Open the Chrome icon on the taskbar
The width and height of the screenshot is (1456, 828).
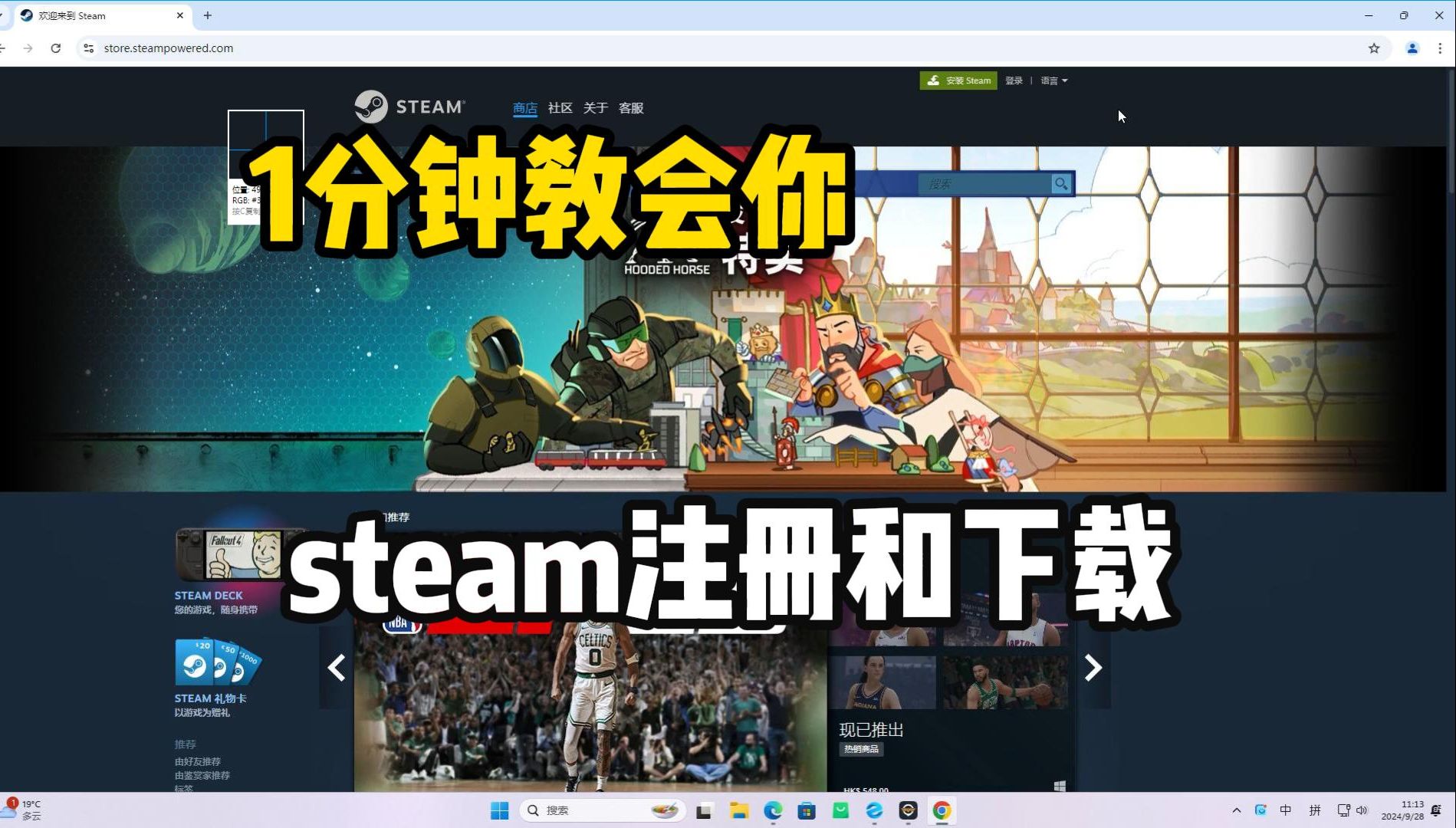pos(942,810)
